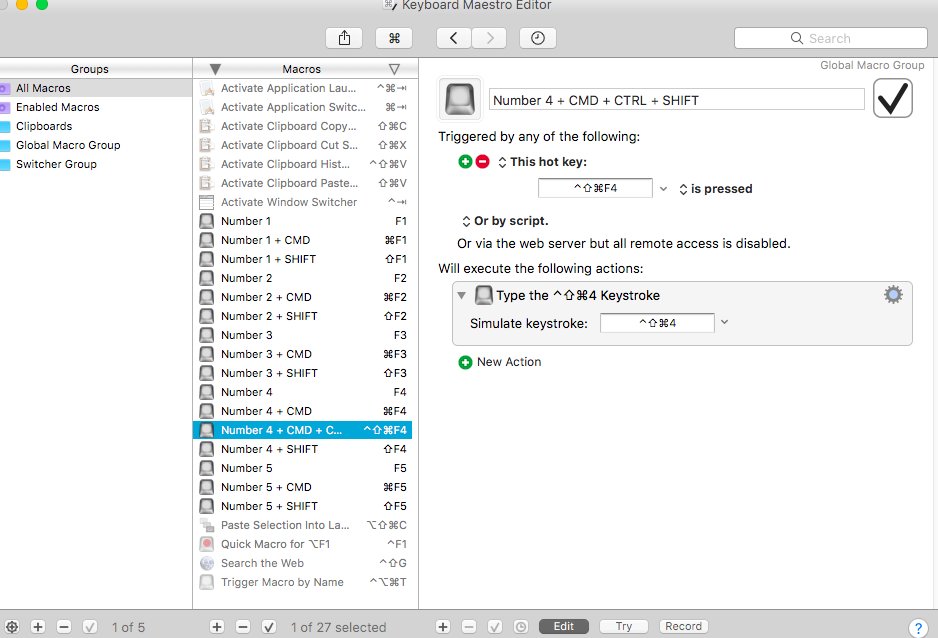The image size is (938, 638).
Task: Collapse the Type Keystroke action triangle
Action: click(461, 295)
